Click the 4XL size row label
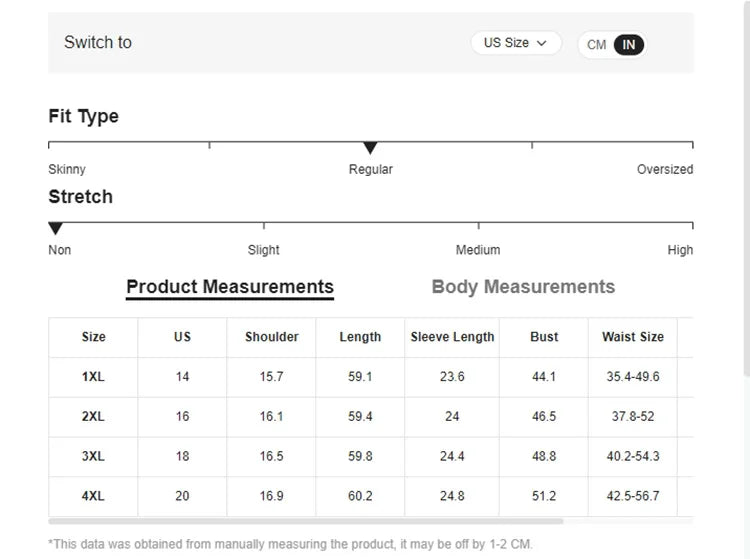The height and width of the screenshot is (559, 750). click(93, 496)
